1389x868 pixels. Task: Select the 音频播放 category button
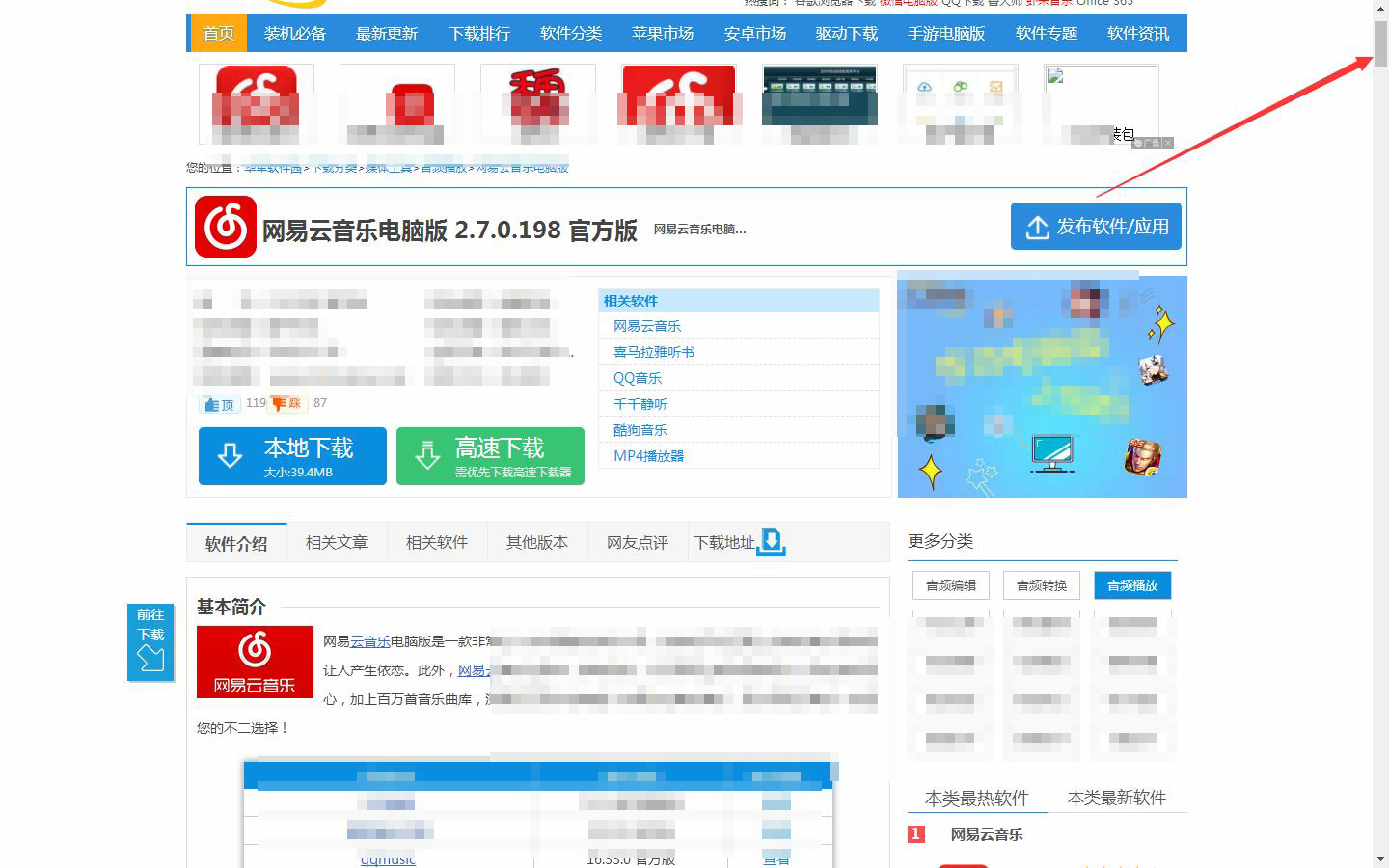click(1132, 585)
